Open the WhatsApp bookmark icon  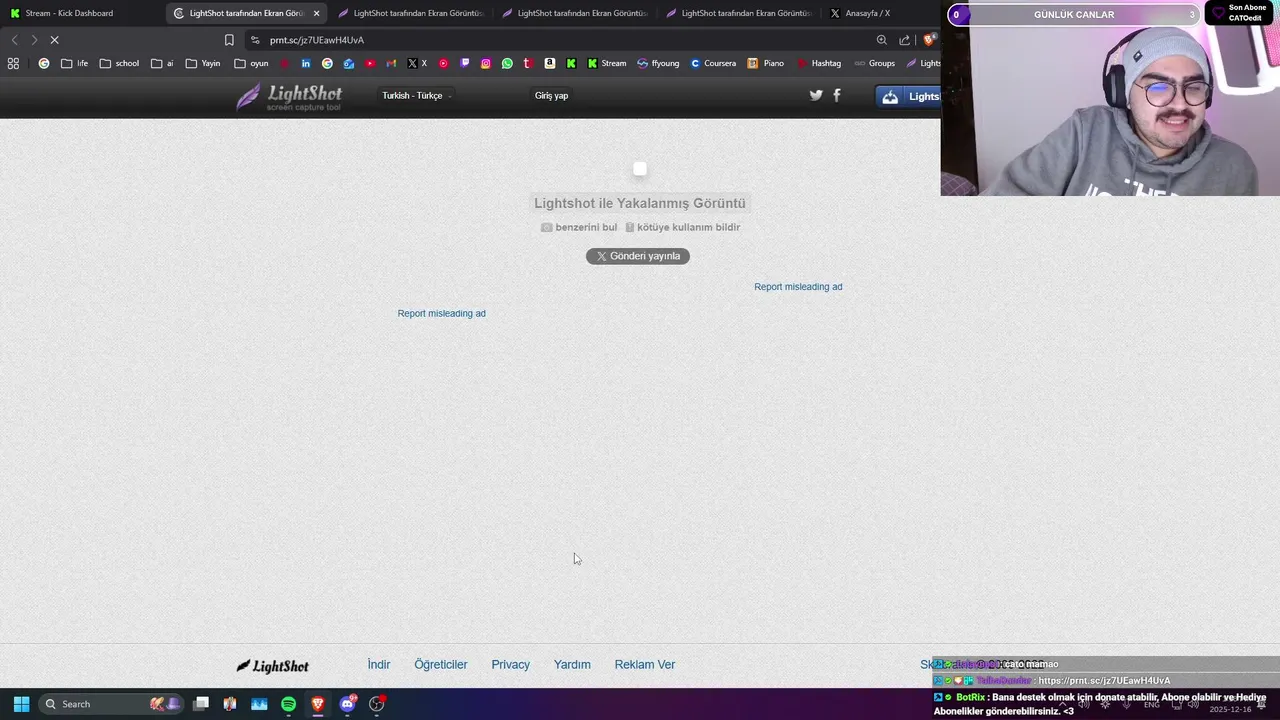point(507,63)
